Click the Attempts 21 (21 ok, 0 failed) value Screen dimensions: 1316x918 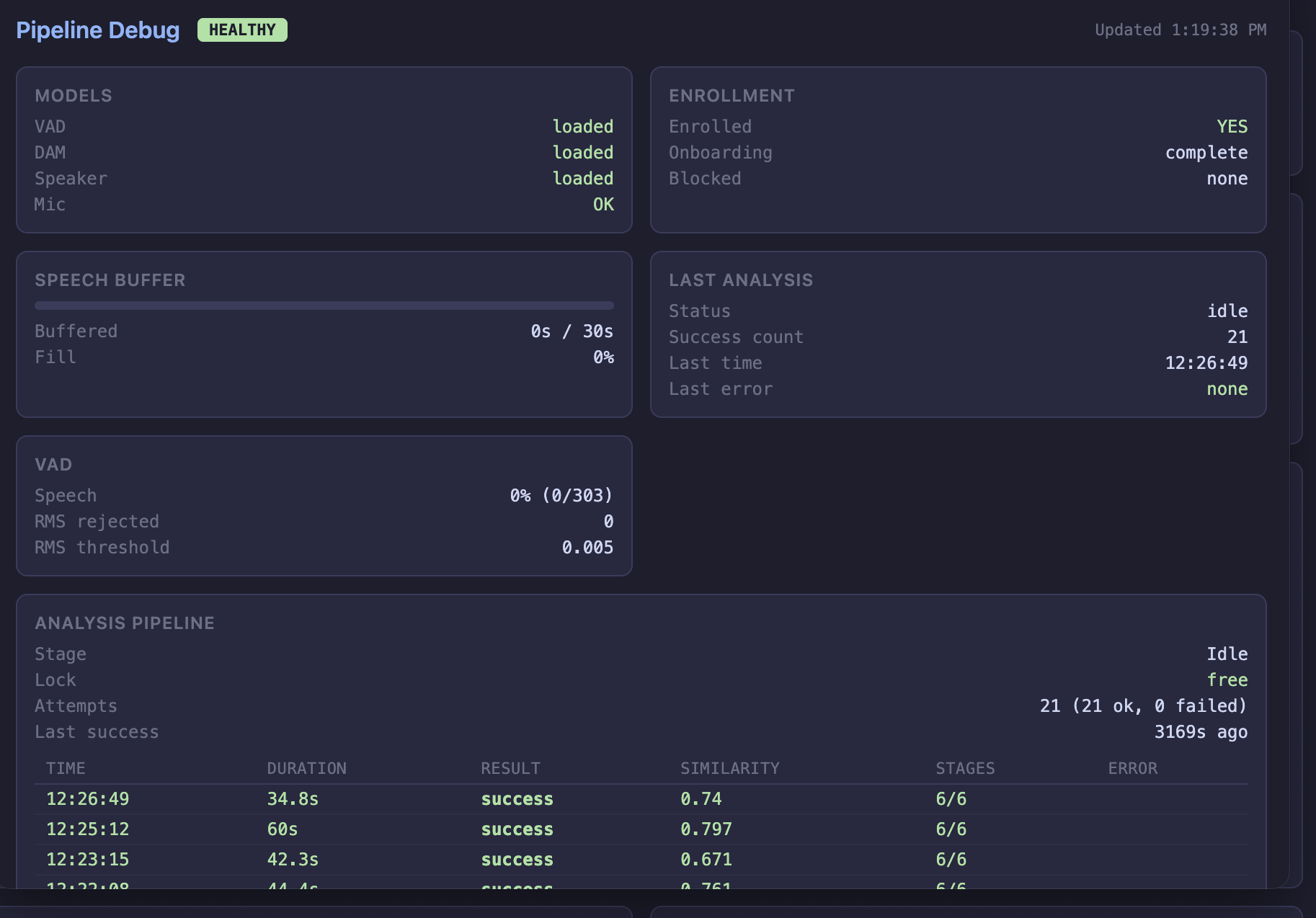pyautogui.click(x=1144, y=706)
